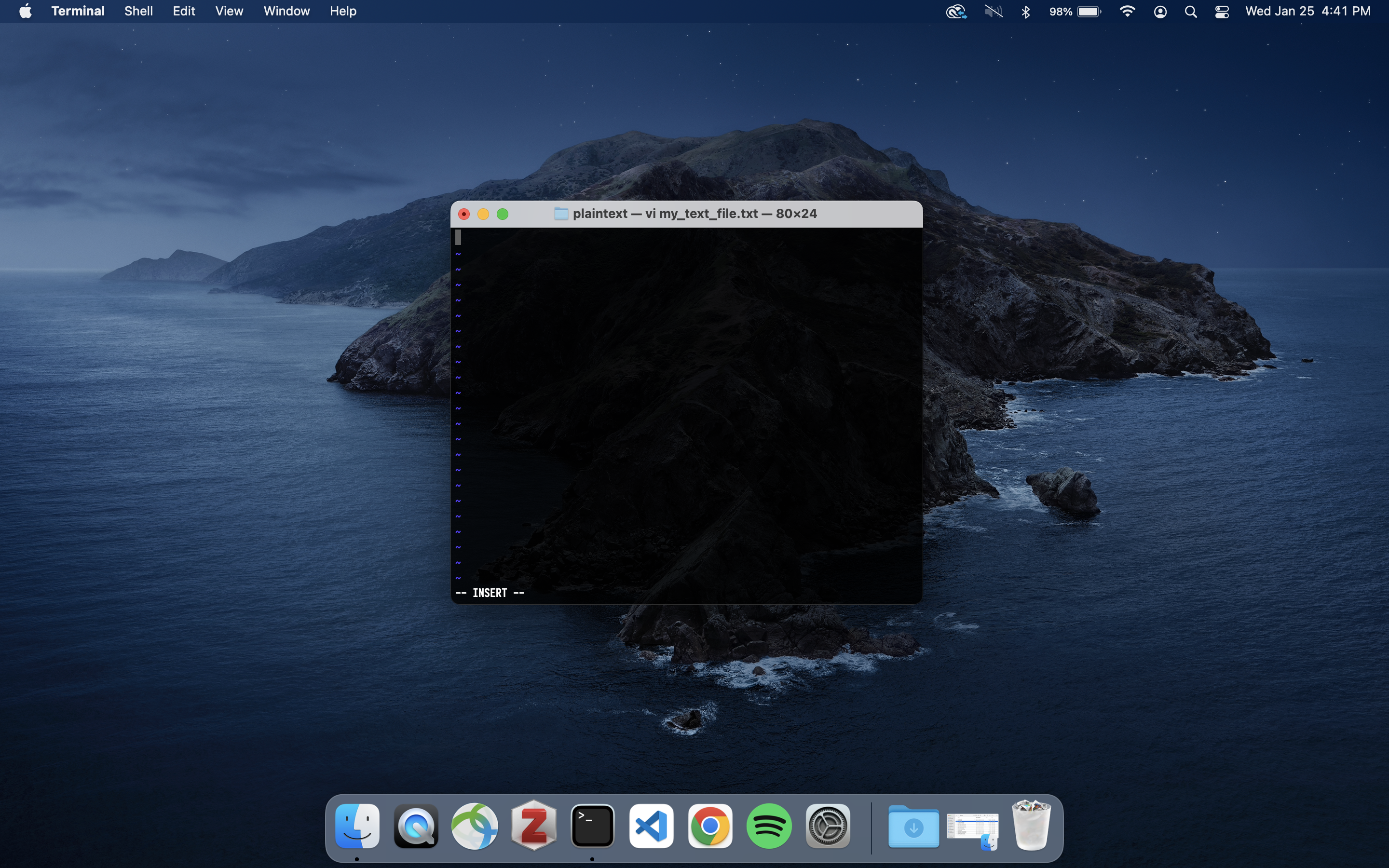Click the vi INSERT mode indicator

point(490,592)
